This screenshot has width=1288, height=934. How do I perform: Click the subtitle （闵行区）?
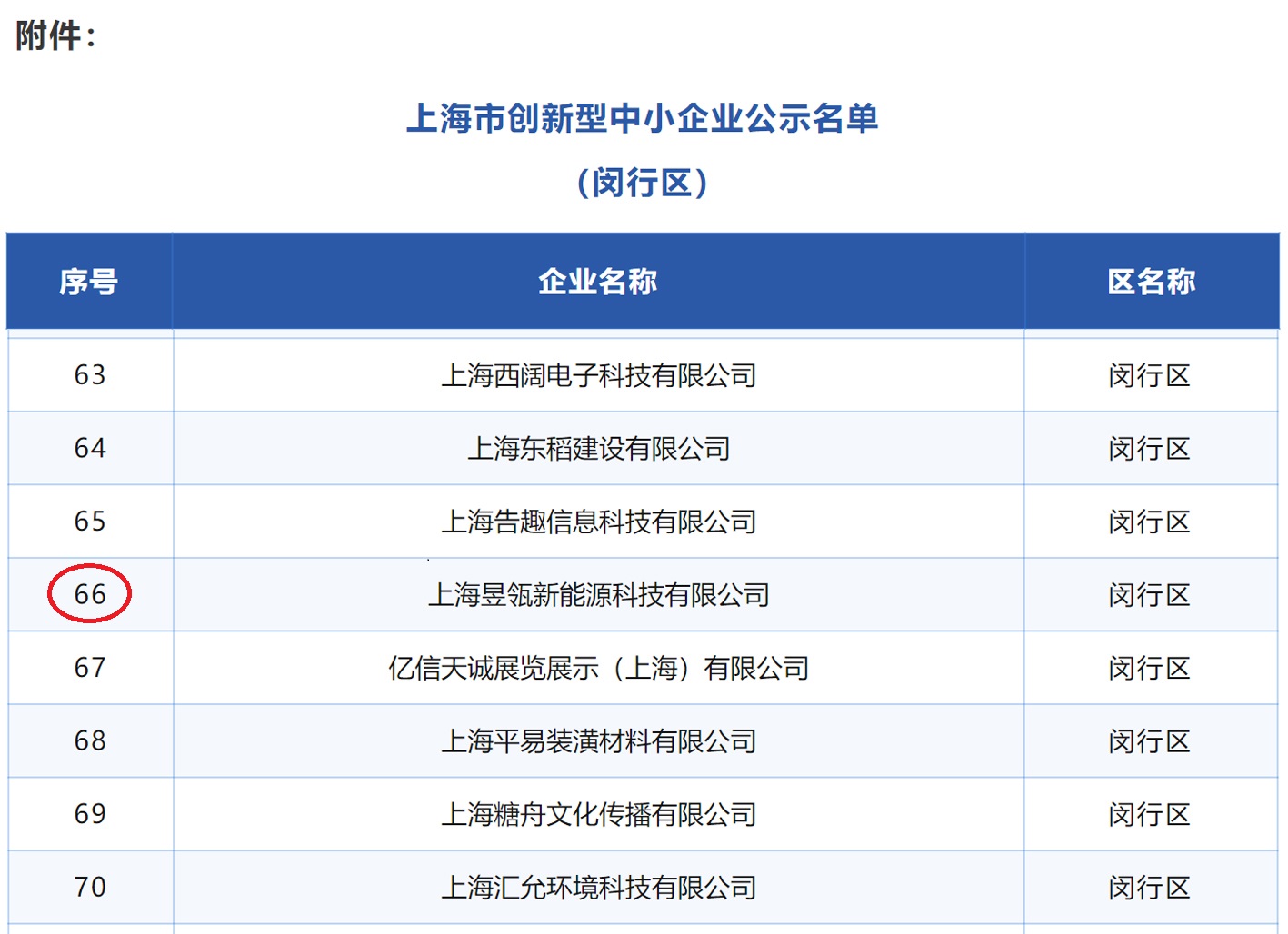click(644, 182)
